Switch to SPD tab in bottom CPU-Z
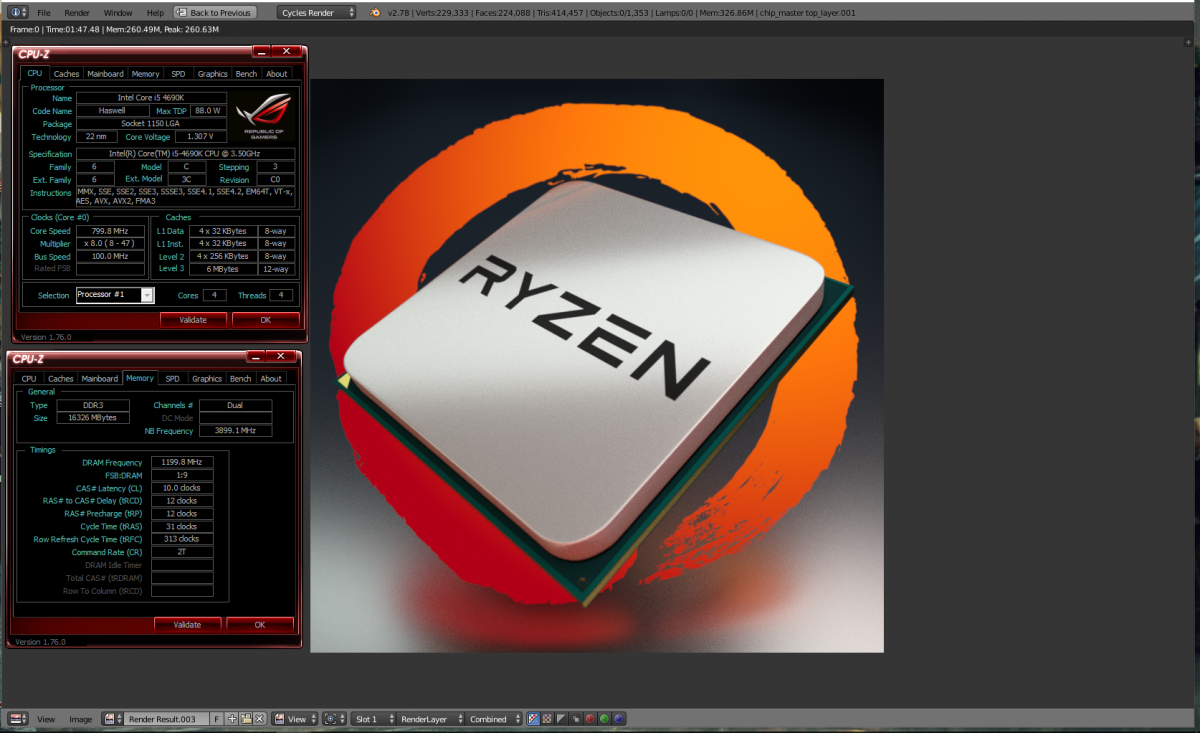 click(172, 378)
